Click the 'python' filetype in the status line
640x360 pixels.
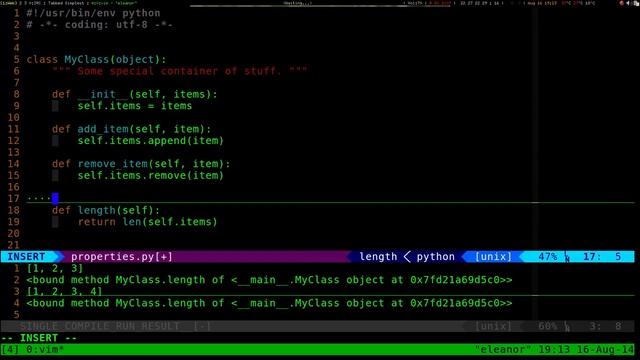[x=436, y=257]
